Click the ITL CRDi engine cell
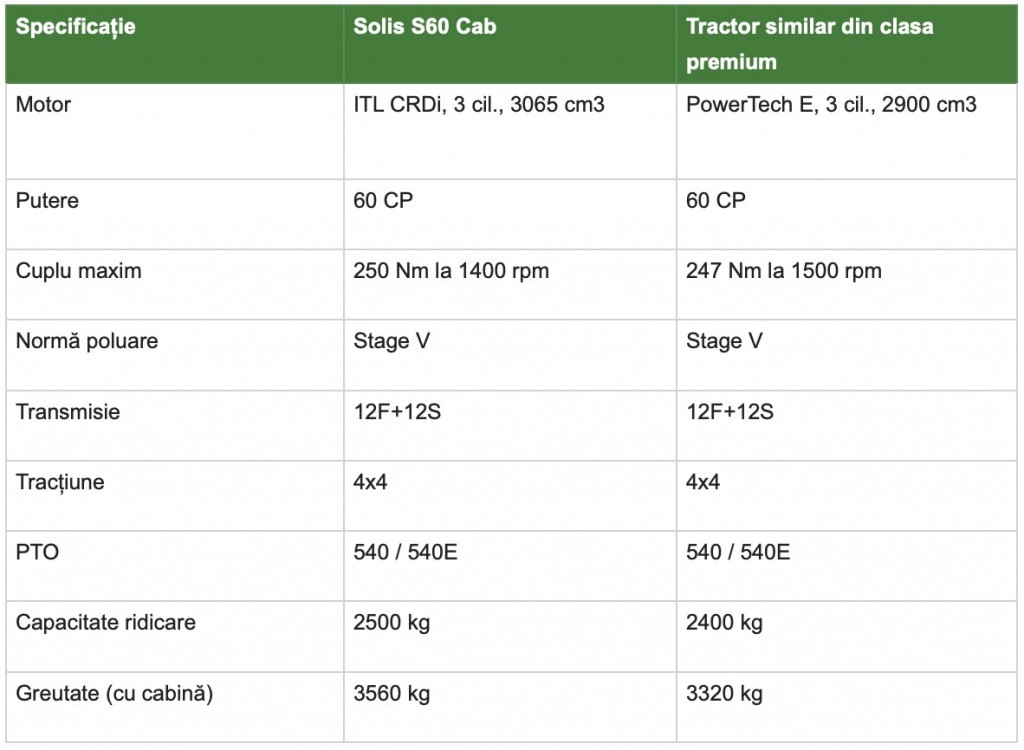This screenshot has width=1024, height=750. (479, 104)
